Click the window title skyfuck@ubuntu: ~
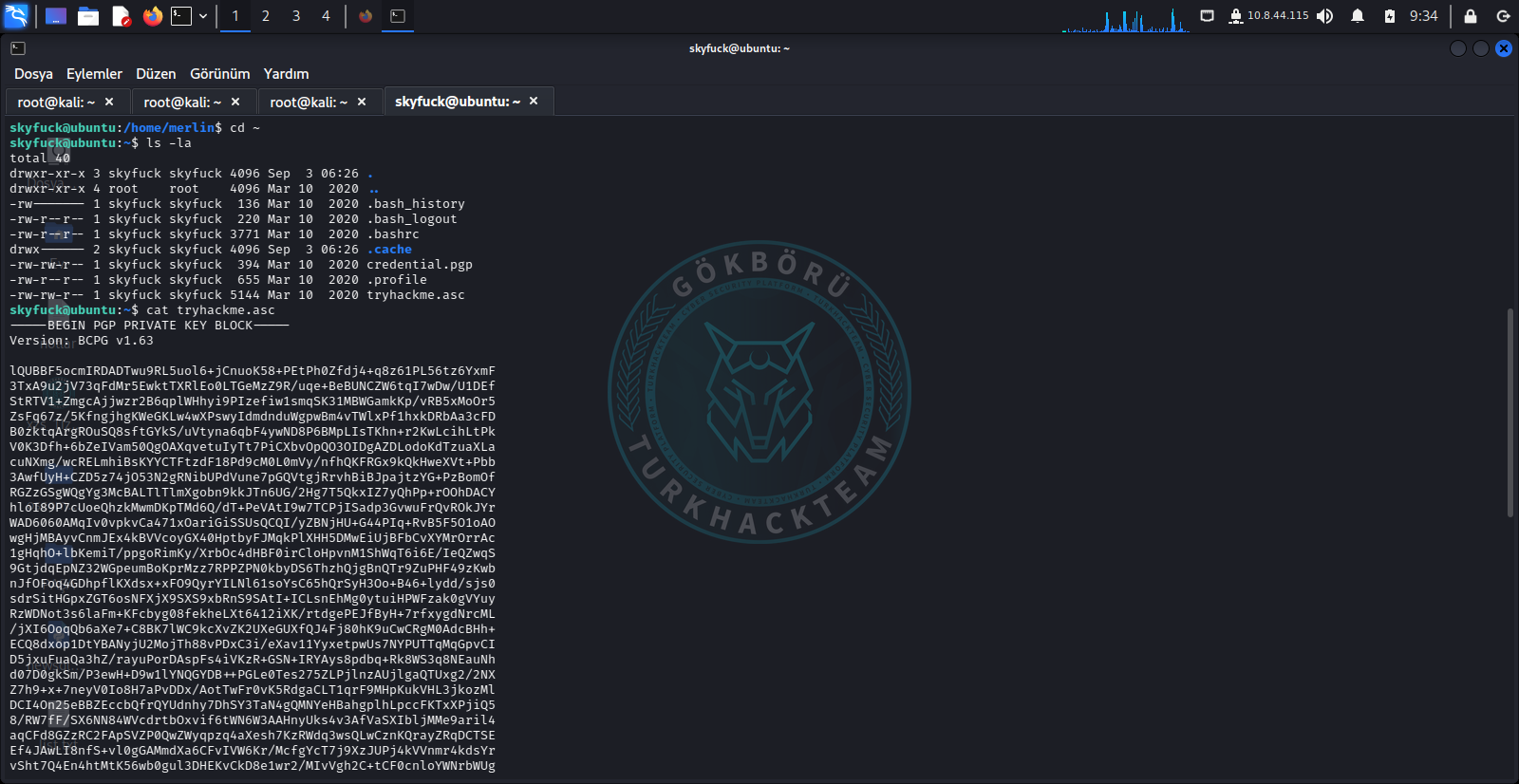1519x784 pixels. pos(740,48)
